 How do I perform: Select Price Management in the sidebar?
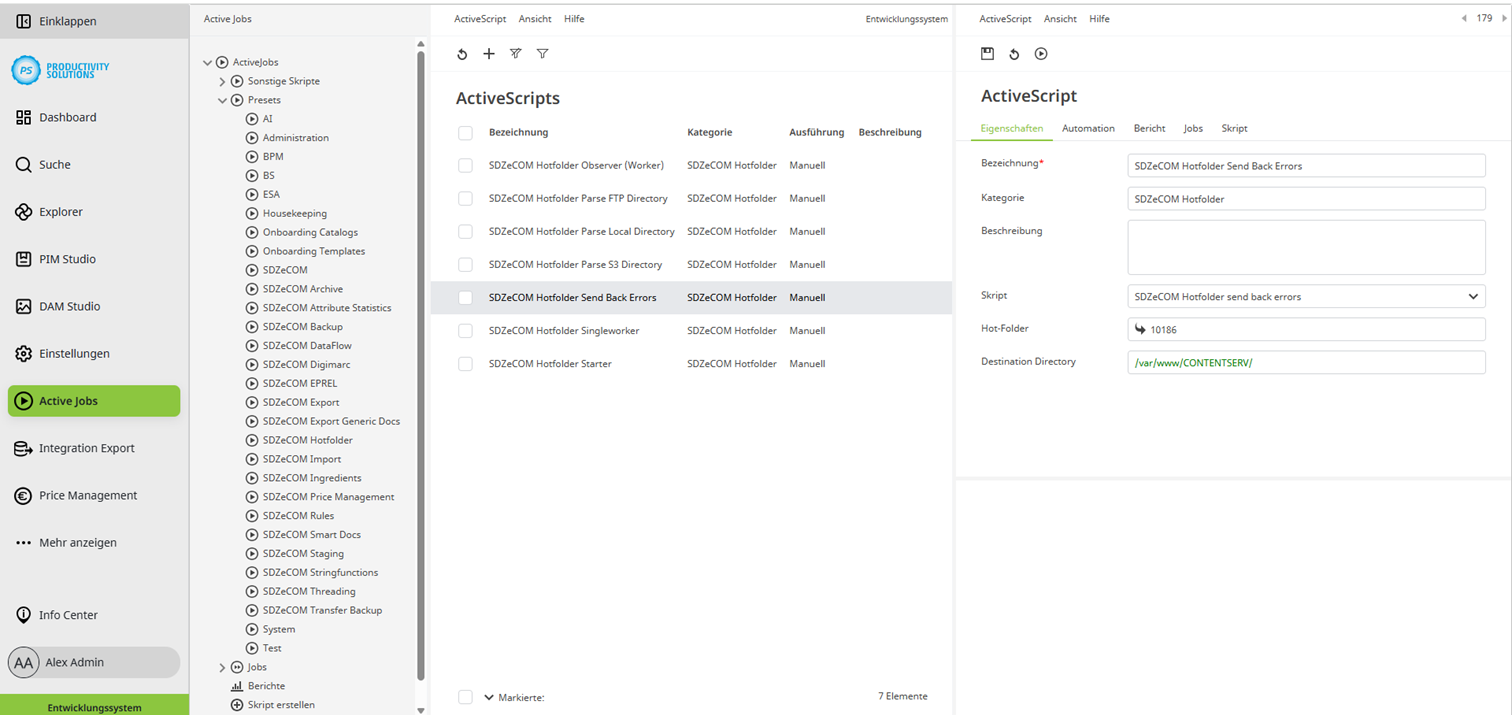click(x=86, y=495)
